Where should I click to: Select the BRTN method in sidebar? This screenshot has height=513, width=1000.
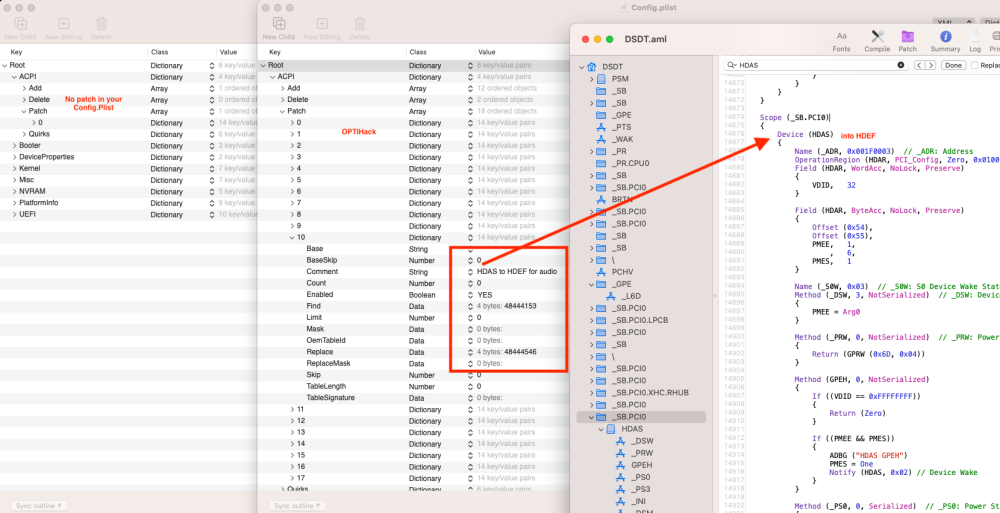(x=622, y=199)
